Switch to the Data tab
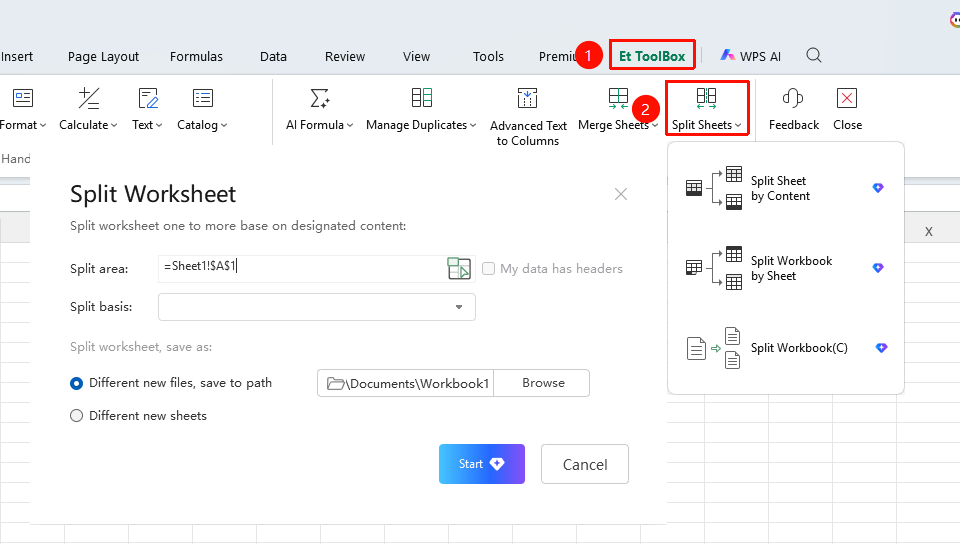960x544 pixels. (273, 56)
